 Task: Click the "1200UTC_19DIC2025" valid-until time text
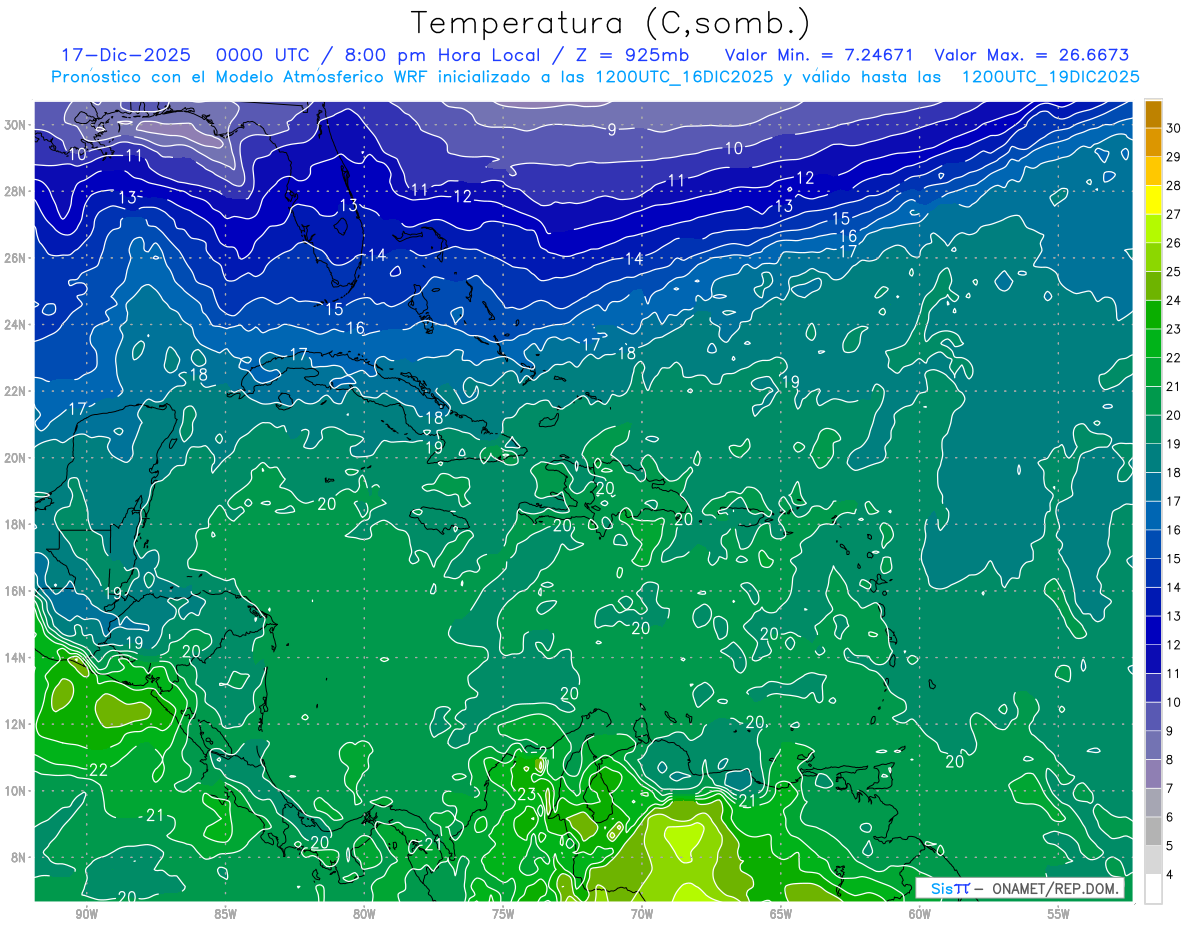coord(1051,77)
